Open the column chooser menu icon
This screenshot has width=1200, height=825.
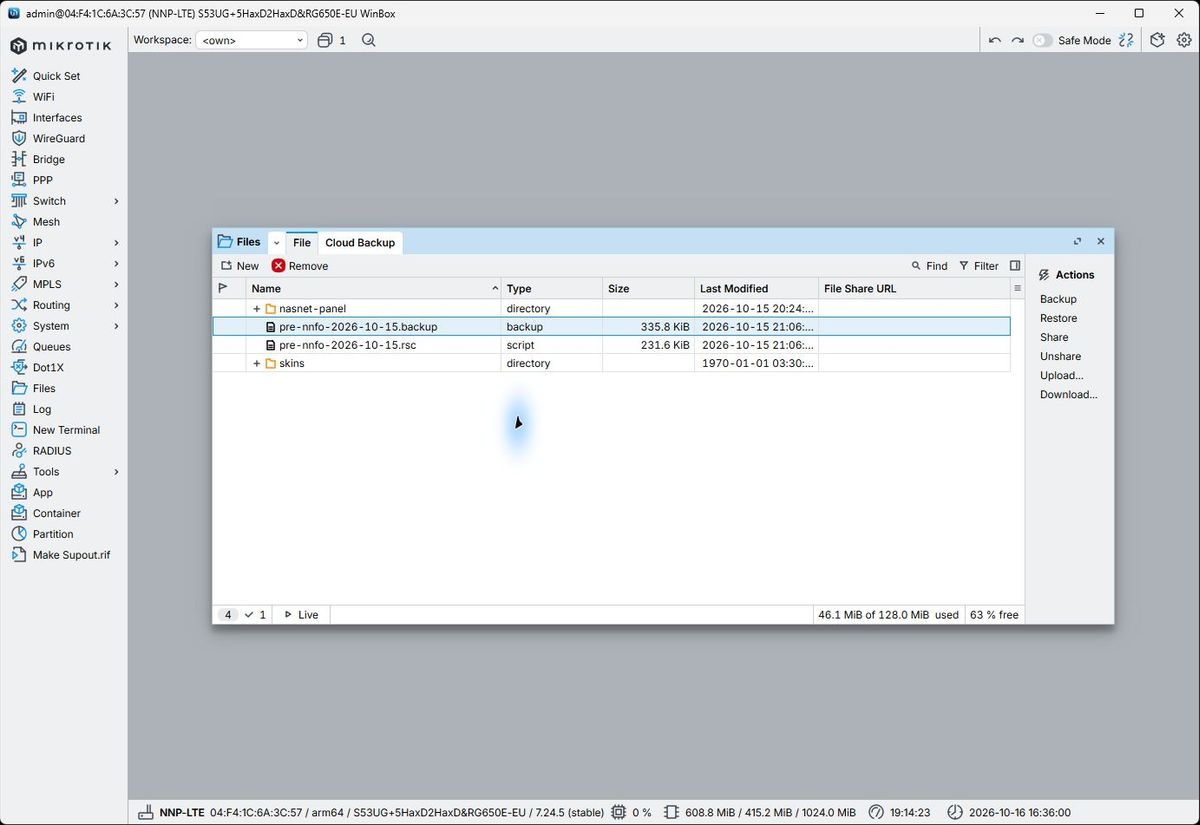point(1017,288)
